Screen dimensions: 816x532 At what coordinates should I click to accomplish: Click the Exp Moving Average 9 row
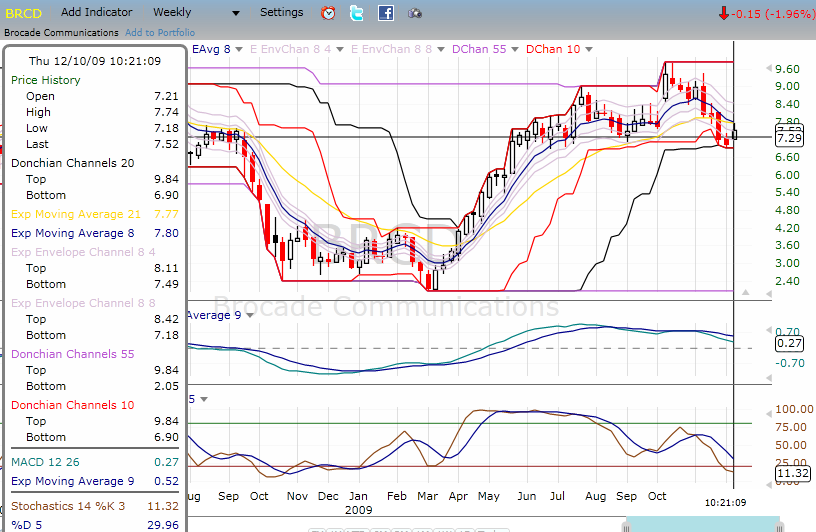pyautogui.click(x=95, y=482)
